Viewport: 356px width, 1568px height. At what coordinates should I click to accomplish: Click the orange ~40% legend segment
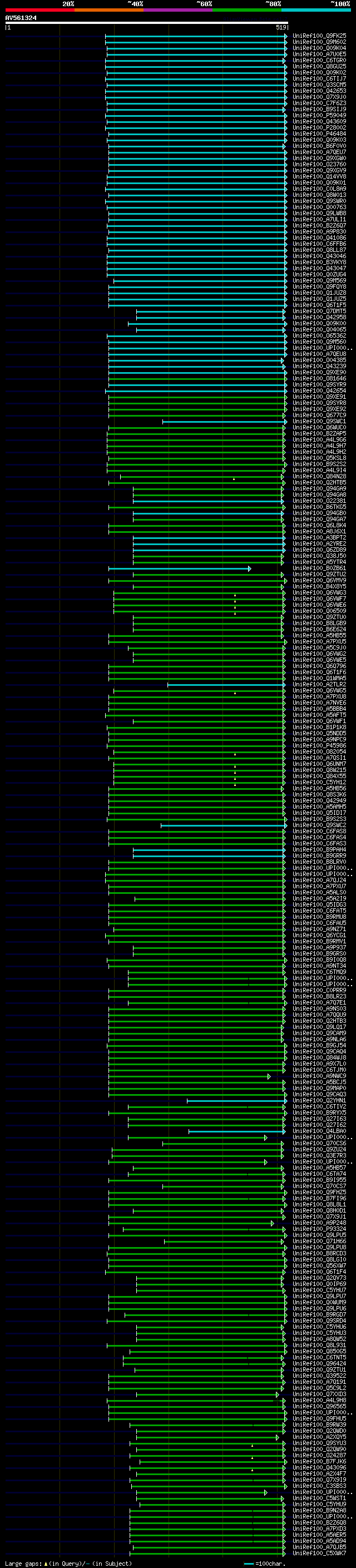109,10
